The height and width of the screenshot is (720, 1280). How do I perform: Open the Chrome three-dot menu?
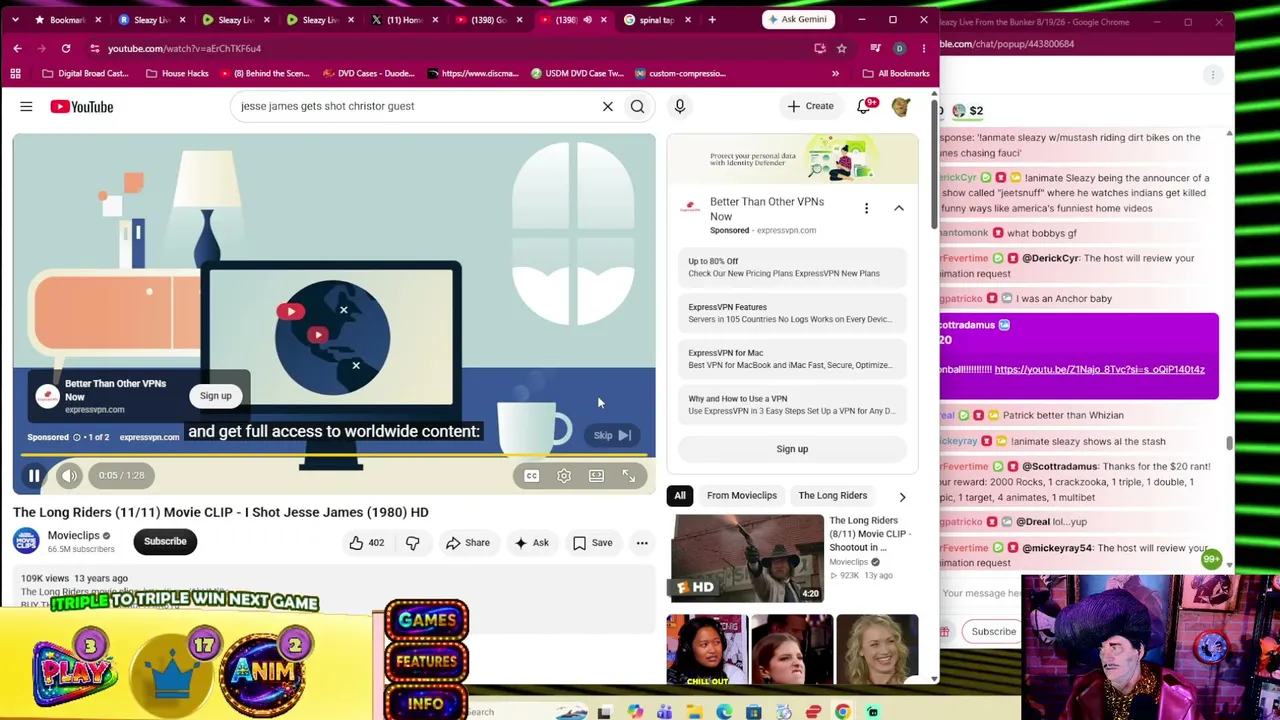click(x=923, y=48)
